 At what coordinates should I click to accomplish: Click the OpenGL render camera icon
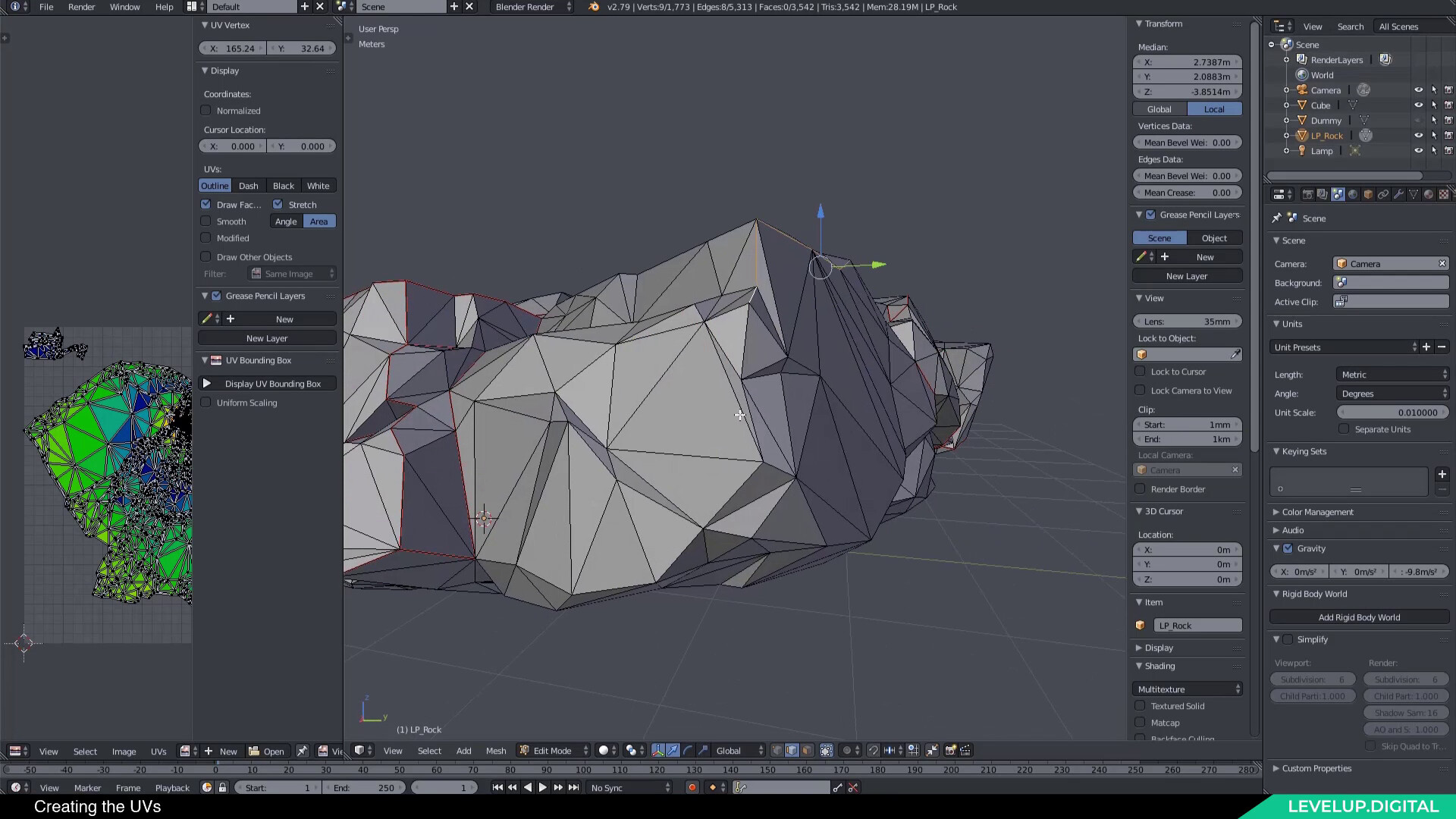[949, 750]
